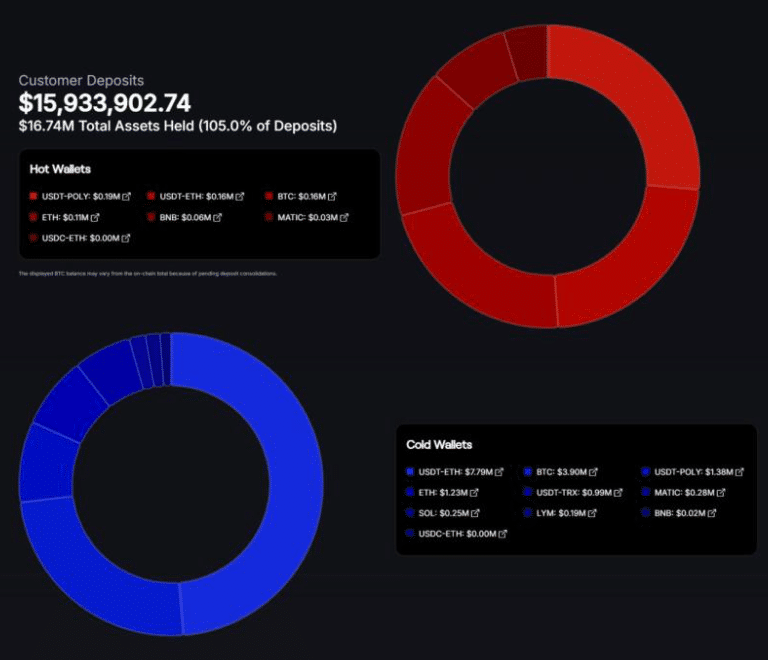Open external link icon beside hot wallet BTC
The width and height of the screenshot is (768, 660).
tap(332, 196)
